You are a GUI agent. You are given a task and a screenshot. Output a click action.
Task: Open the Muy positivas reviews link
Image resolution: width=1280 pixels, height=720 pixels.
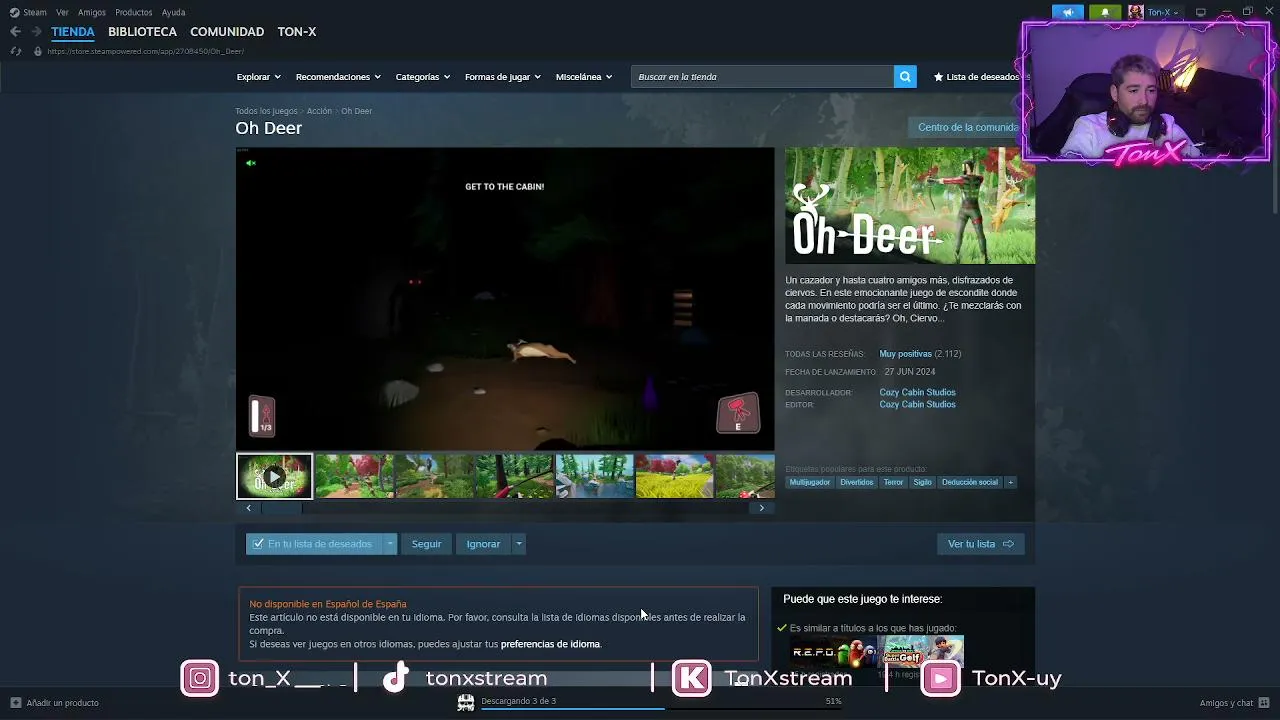(905, 354)
